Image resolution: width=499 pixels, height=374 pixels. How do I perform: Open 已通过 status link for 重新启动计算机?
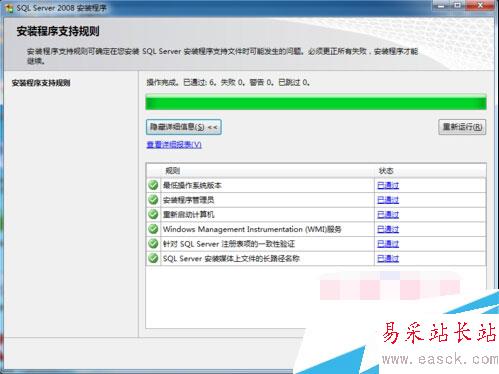(x=388, y=214)
